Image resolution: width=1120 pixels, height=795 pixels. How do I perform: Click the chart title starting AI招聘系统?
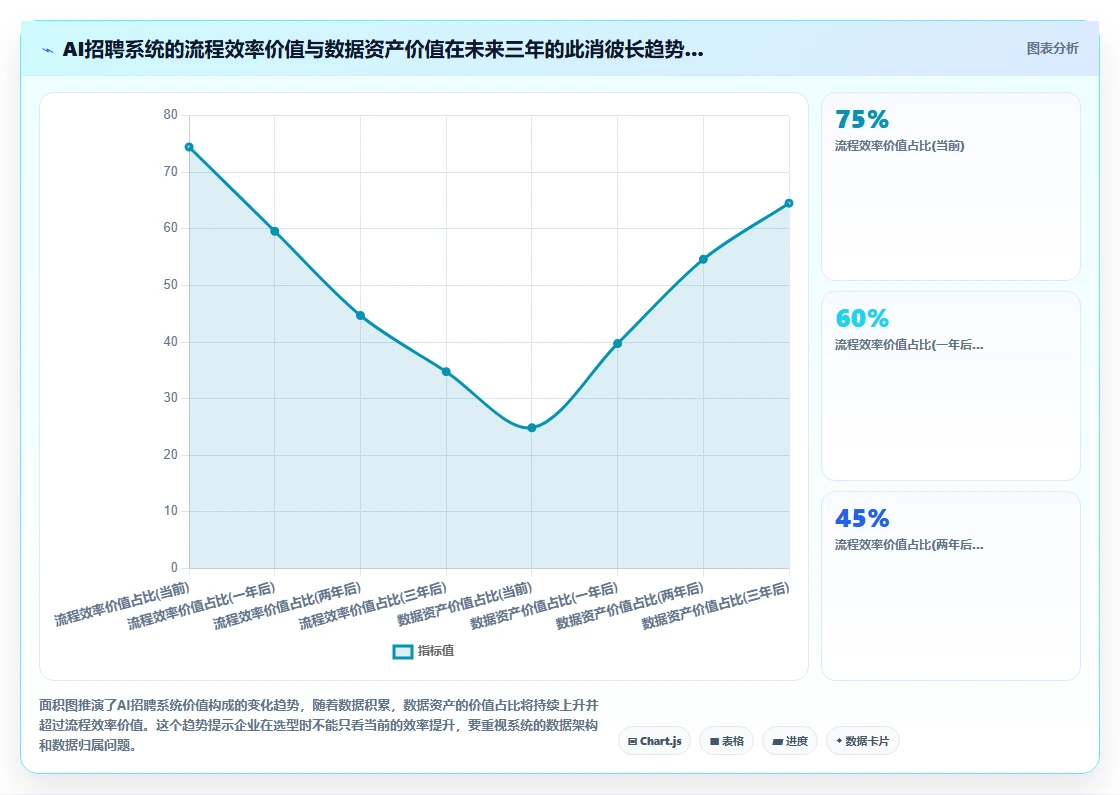tap(383, 49)
